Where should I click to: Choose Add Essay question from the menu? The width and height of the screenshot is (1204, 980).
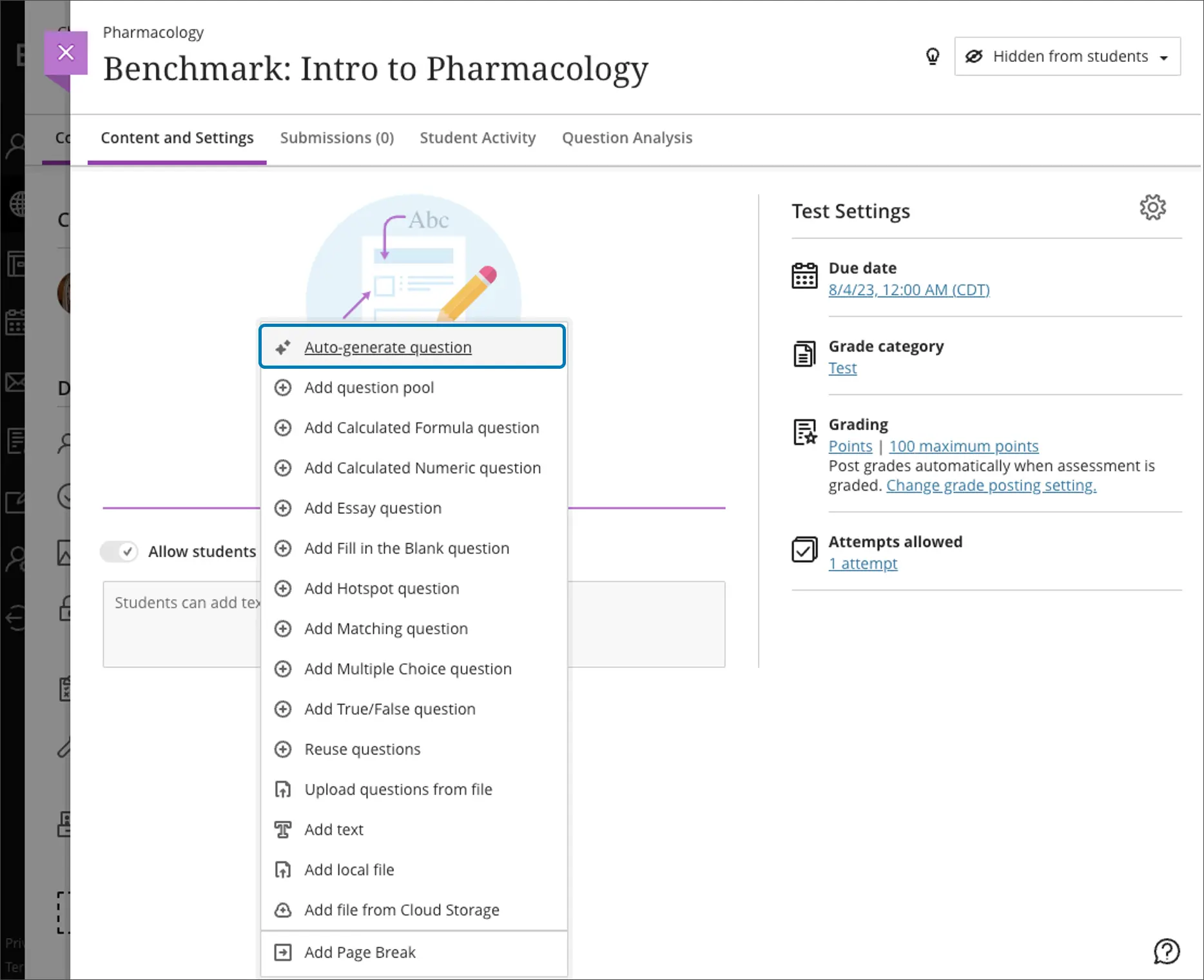tap(373, 508)
